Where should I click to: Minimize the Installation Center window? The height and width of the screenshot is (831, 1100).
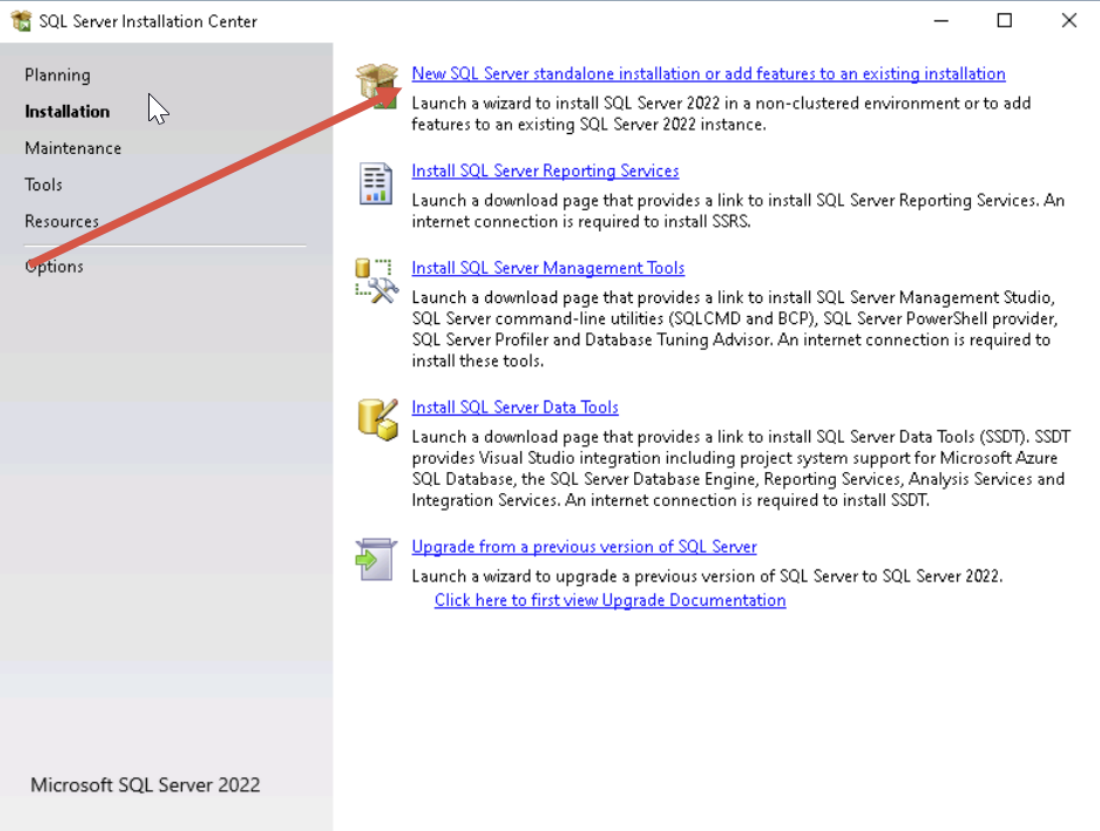coord(941,21)
